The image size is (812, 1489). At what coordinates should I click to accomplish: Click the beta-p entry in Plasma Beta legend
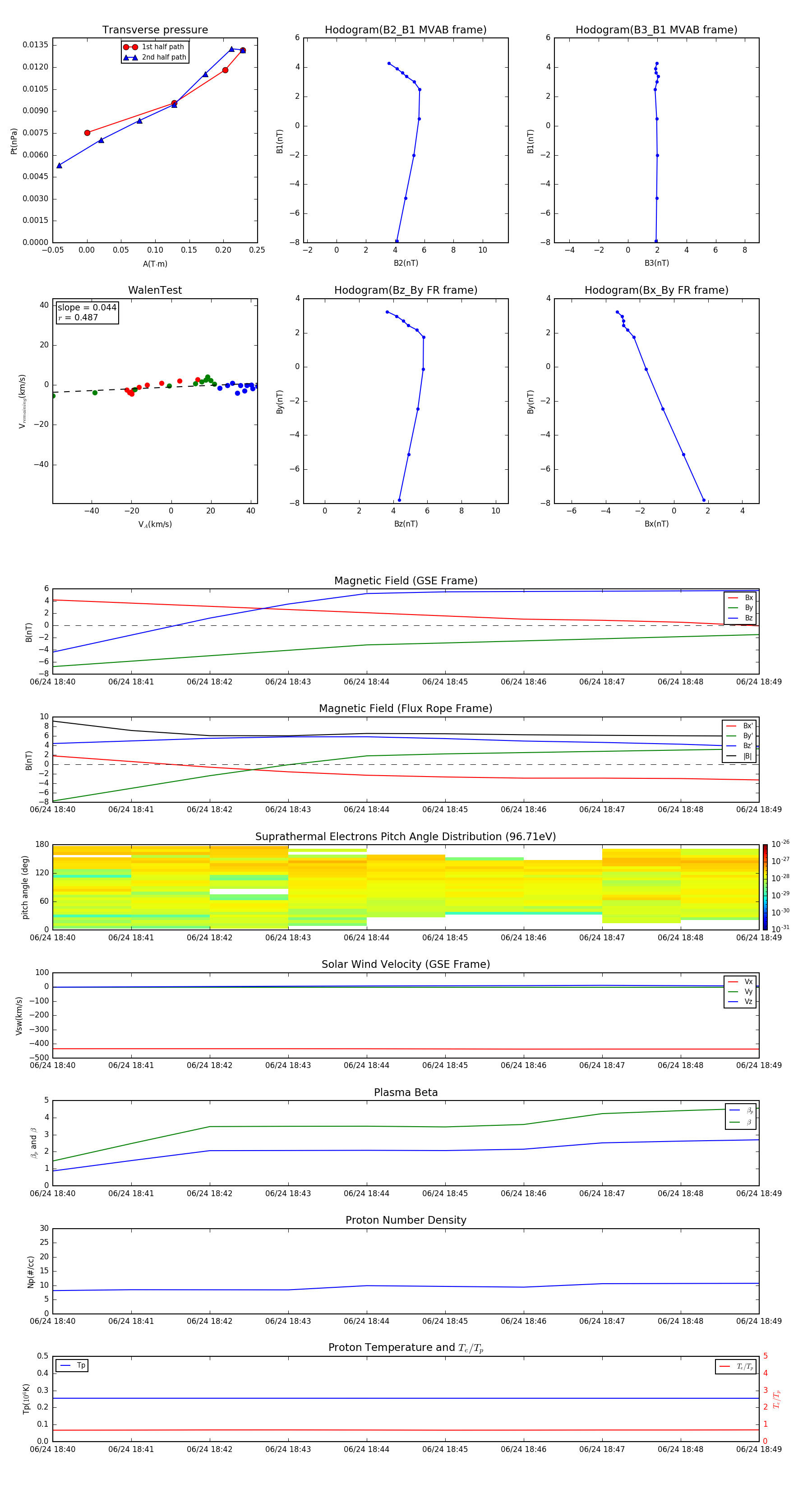(x=741, y=1110)
